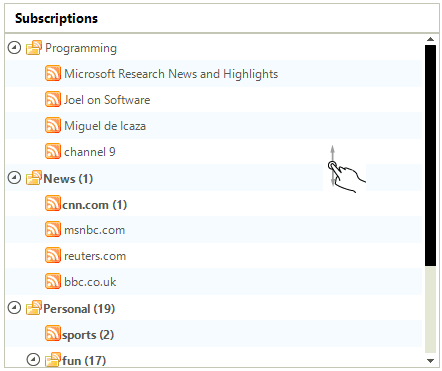Select the Miguel de Icaza feed
442x371 pixels.
coord(105,126)
